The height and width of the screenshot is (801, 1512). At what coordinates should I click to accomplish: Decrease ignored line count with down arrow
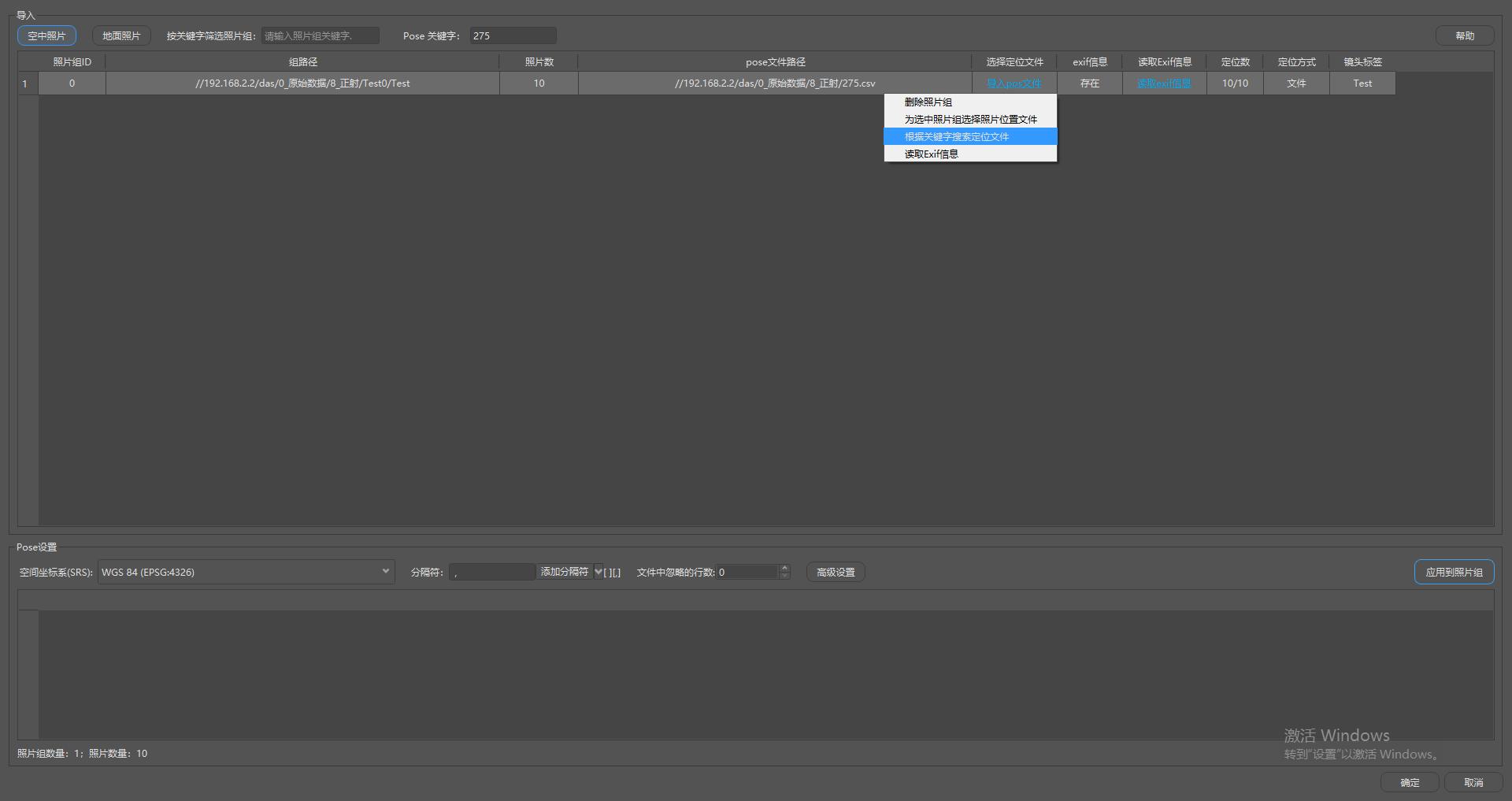(x=784, y=577)
